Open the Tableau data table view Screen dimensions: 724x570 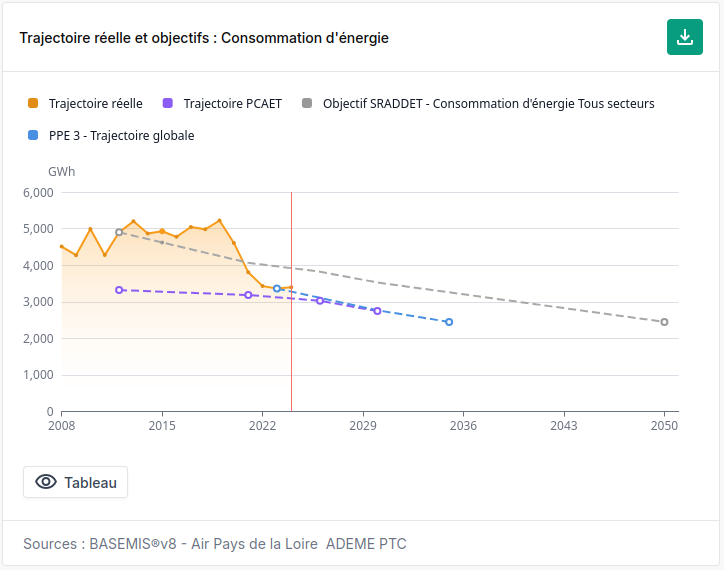point(75,482)
